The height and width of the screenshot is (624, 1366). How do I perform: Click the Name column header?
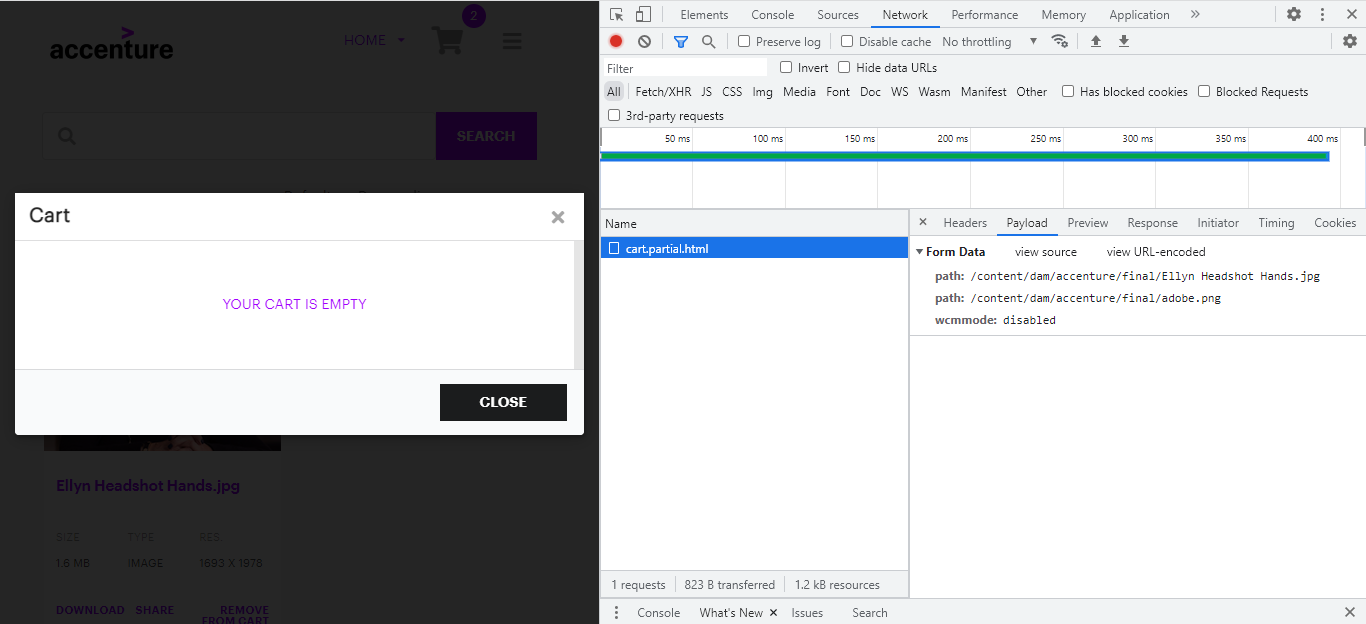click(754, 223)
